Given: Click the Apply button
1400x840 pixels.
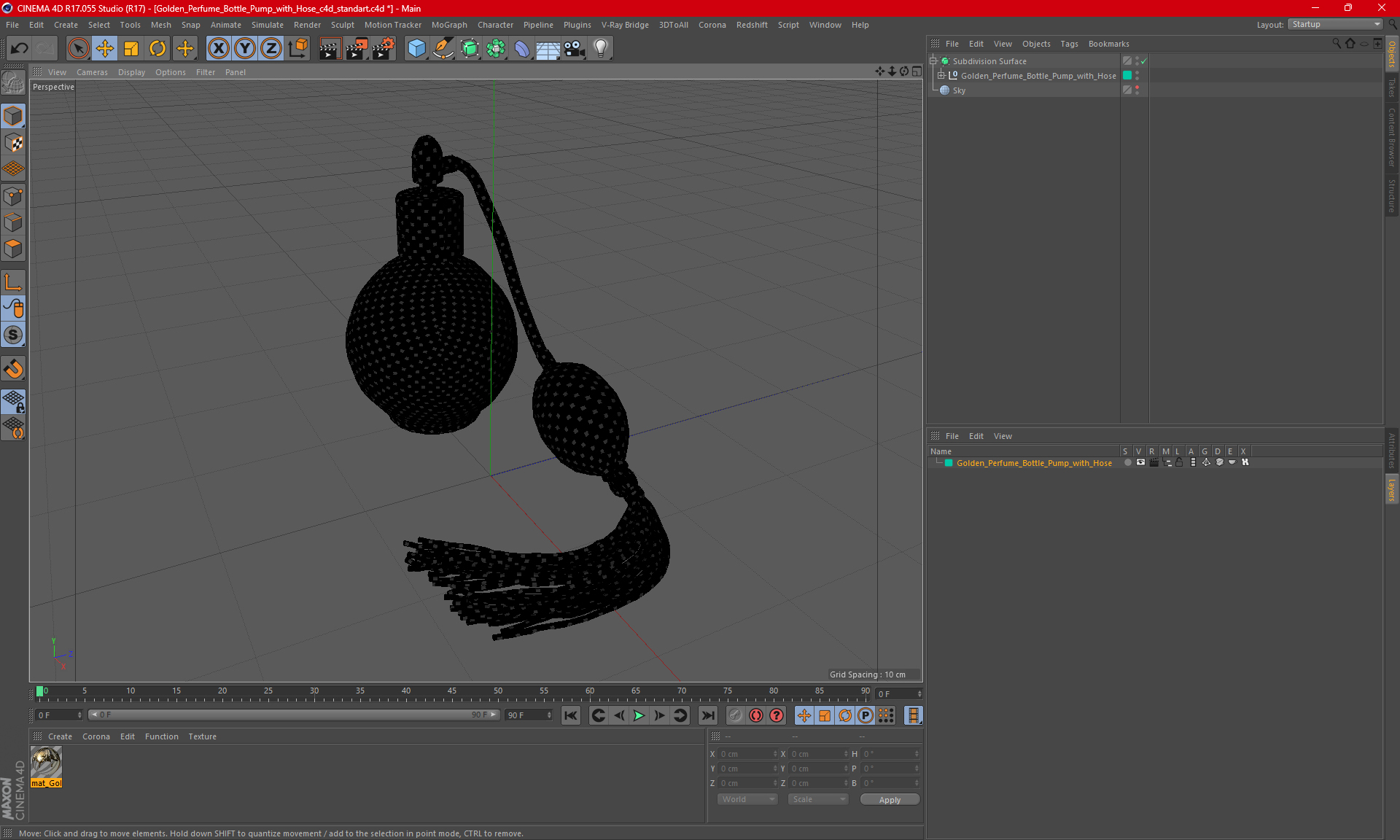Looking at the screenshot, I should coord(890,800).
